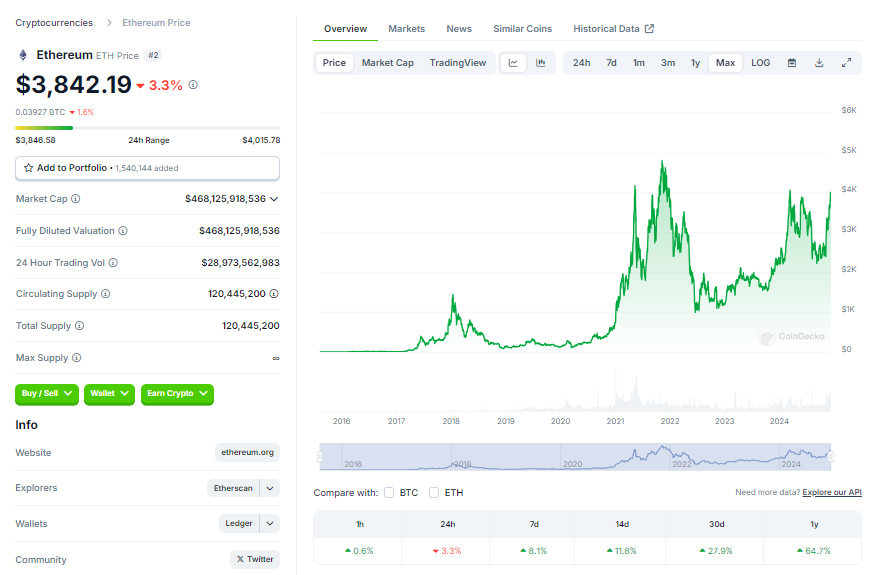Expand the chart to fullscreen
Viewport: 876px width, 575px height.
tap(846, 63)
